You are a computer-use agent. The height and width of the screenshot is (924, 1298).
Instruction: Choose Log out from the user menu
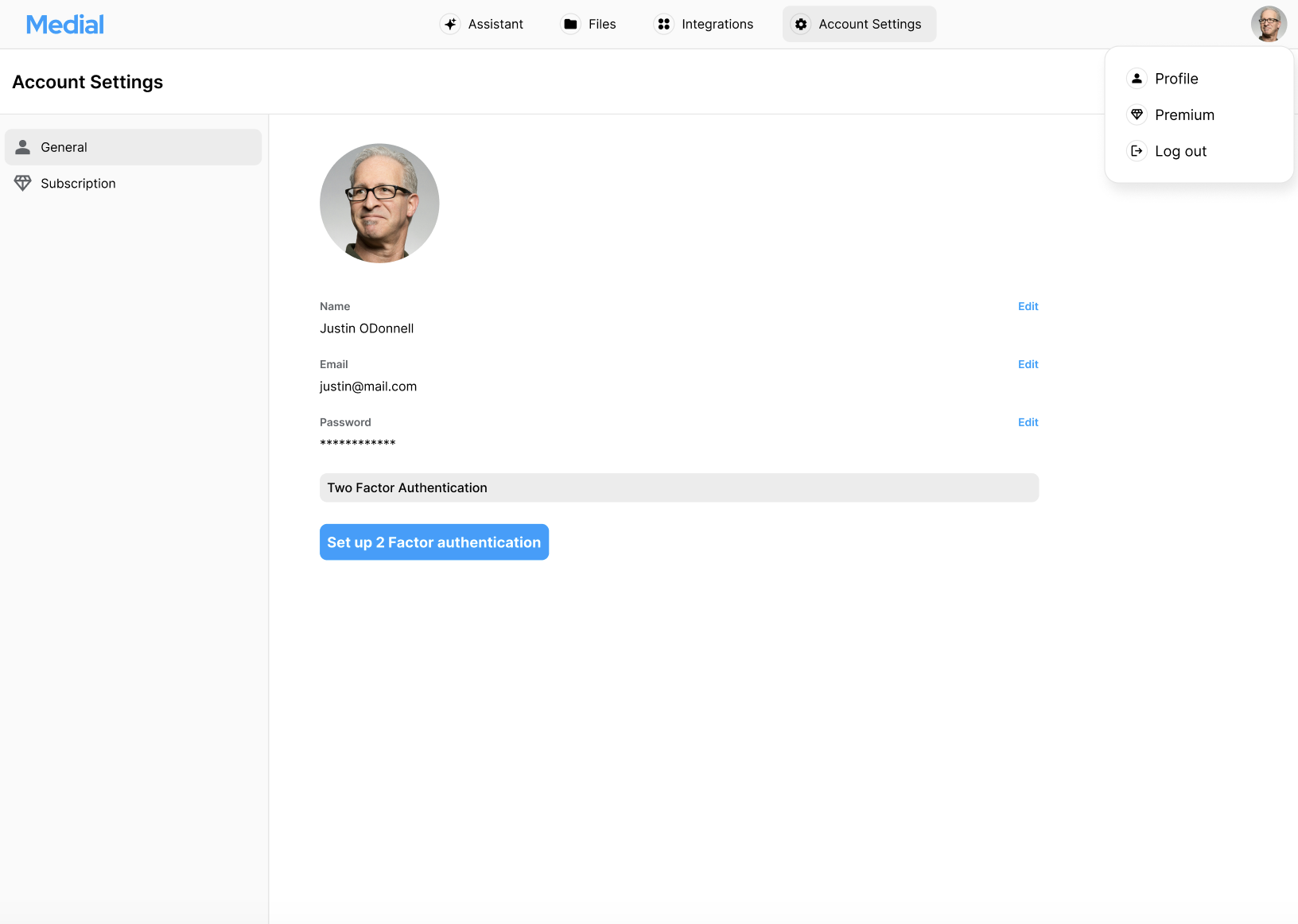pos(1180,151)
